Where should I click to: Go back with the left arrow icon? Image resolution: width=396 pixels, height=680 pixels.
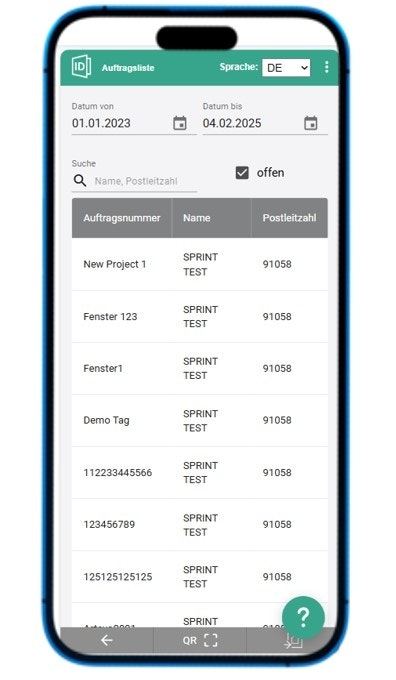click(x=106, y=640)
